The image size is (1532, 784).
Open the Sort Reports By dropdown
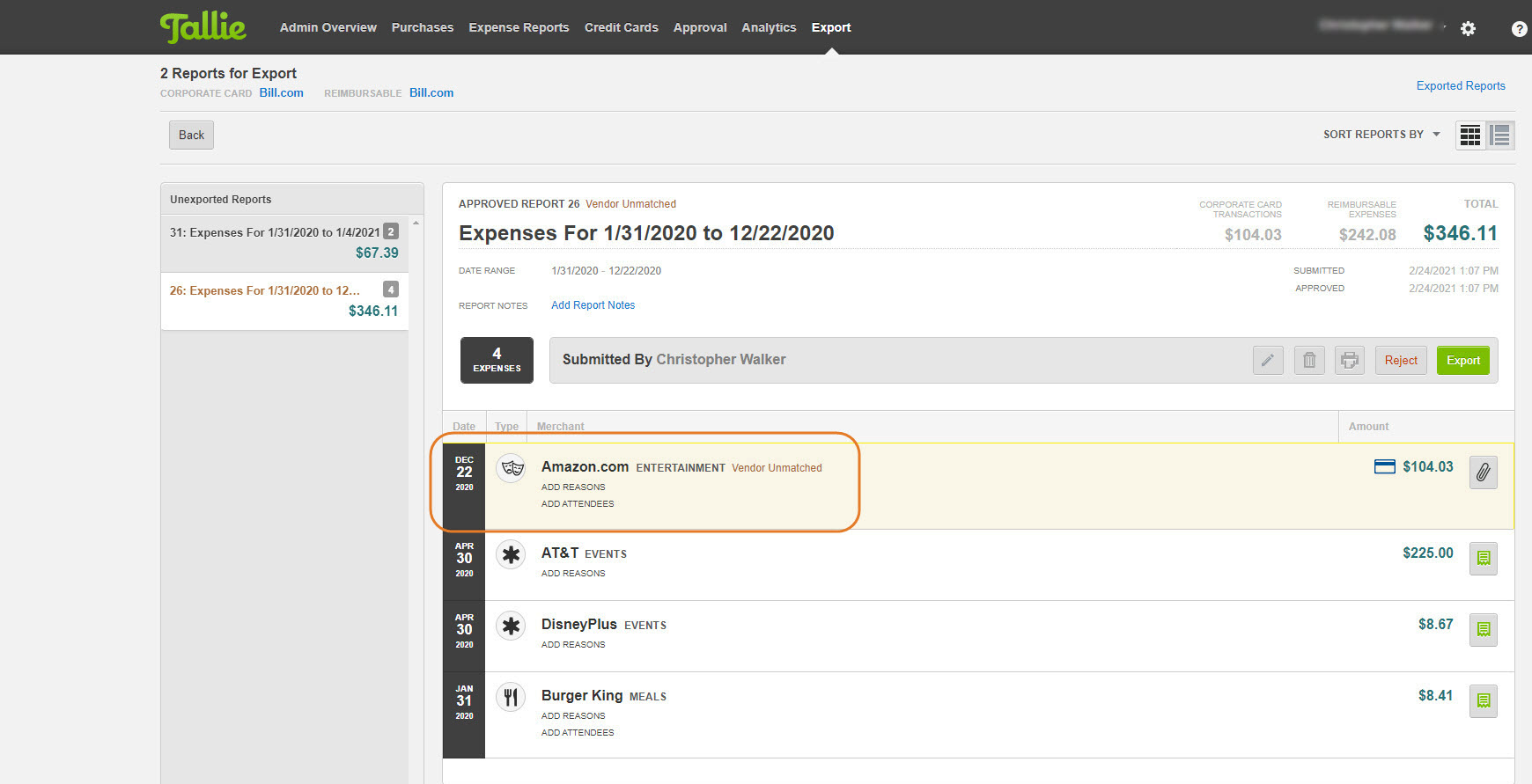click(x=1381, y=135)
